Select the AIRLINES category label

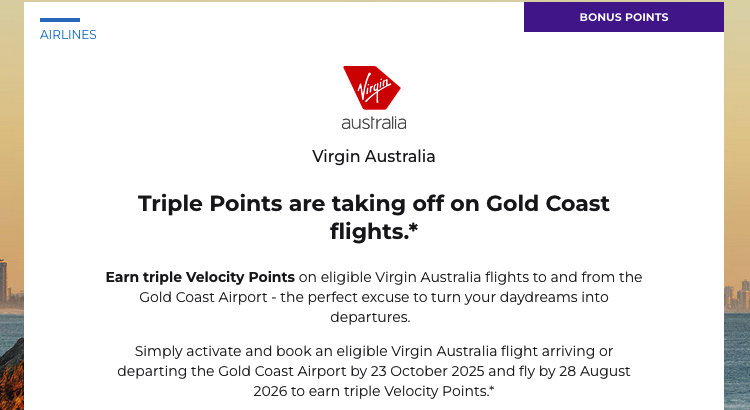(x=68, y=35)
